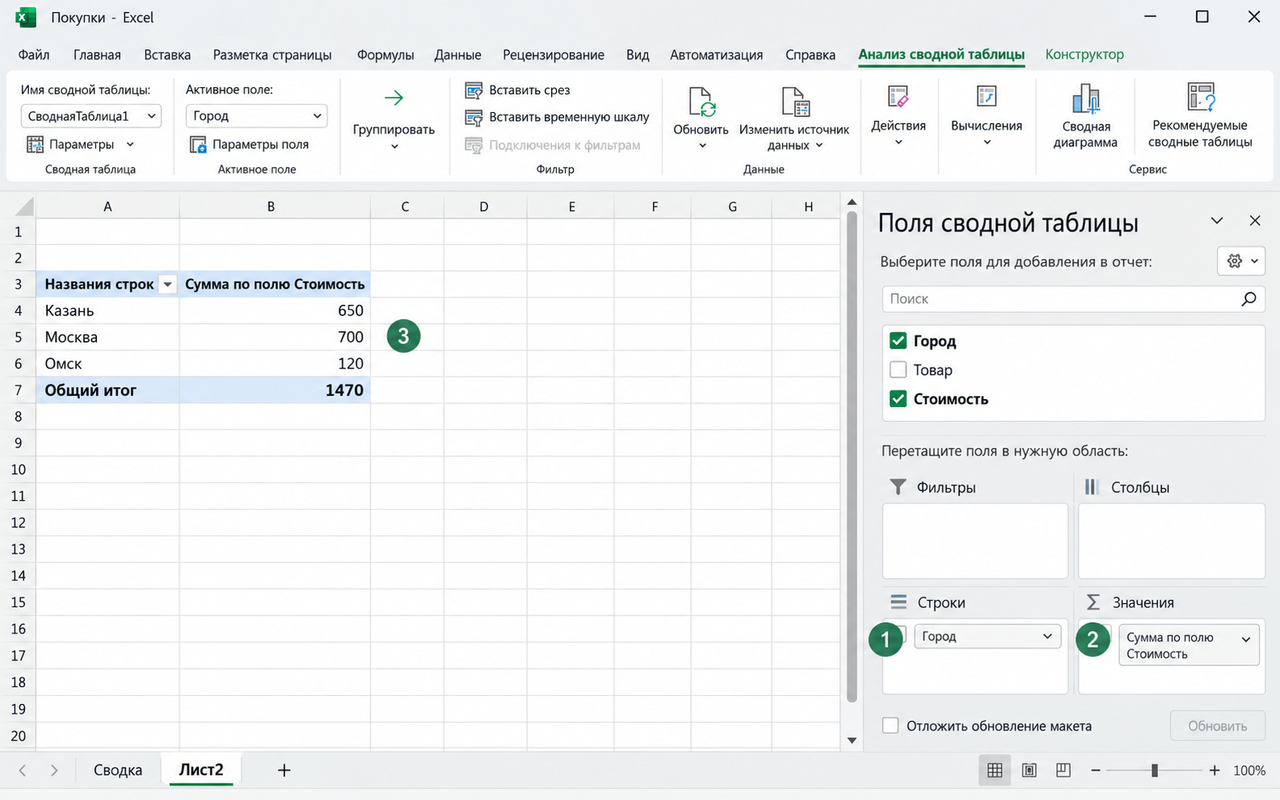Open the Вычисления icon
The width and height of the screenshot is (1280, 800).
tap(986, 97)
